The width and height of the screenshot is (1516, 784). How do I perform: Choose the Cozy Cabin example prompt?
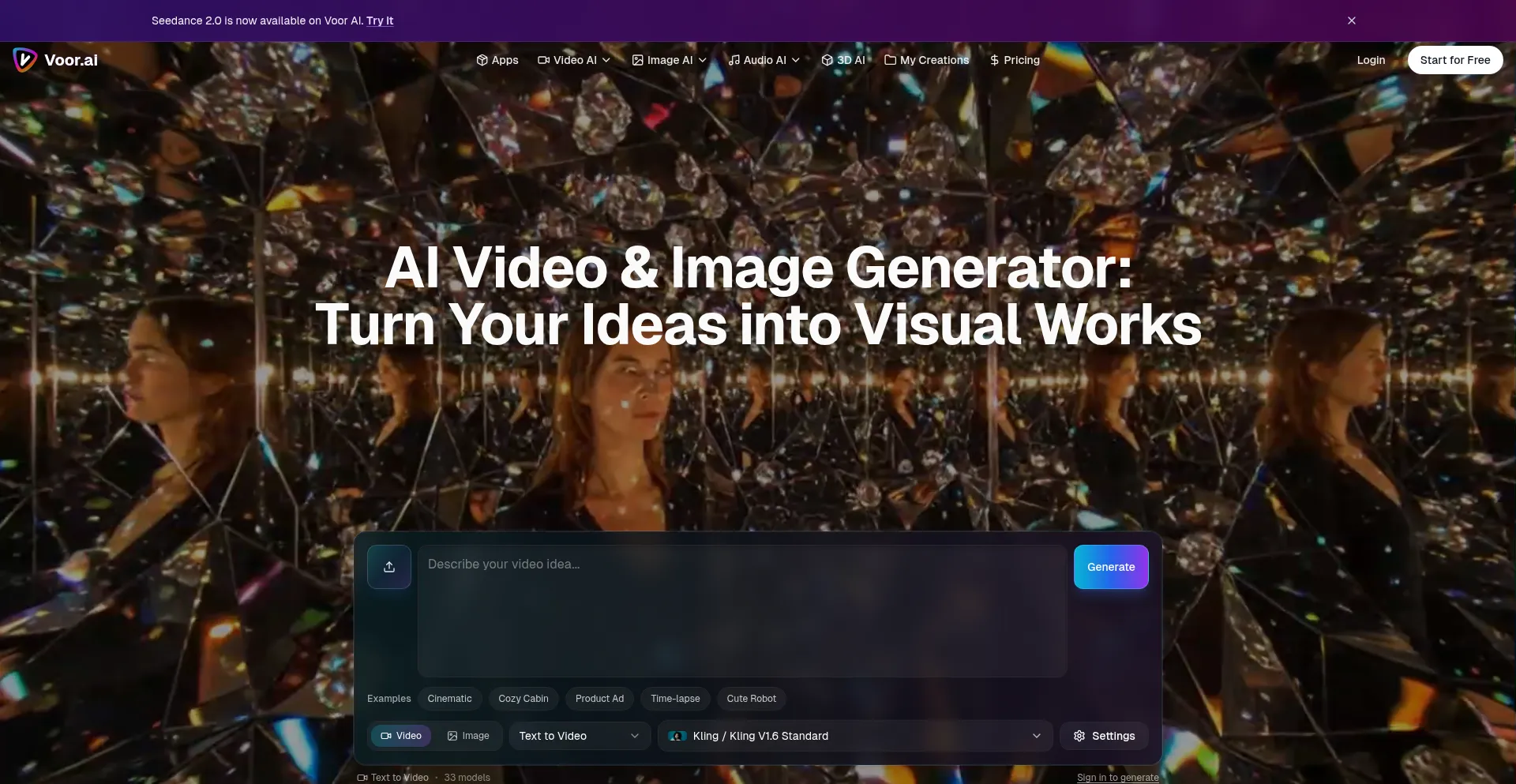tap(523, 699)
